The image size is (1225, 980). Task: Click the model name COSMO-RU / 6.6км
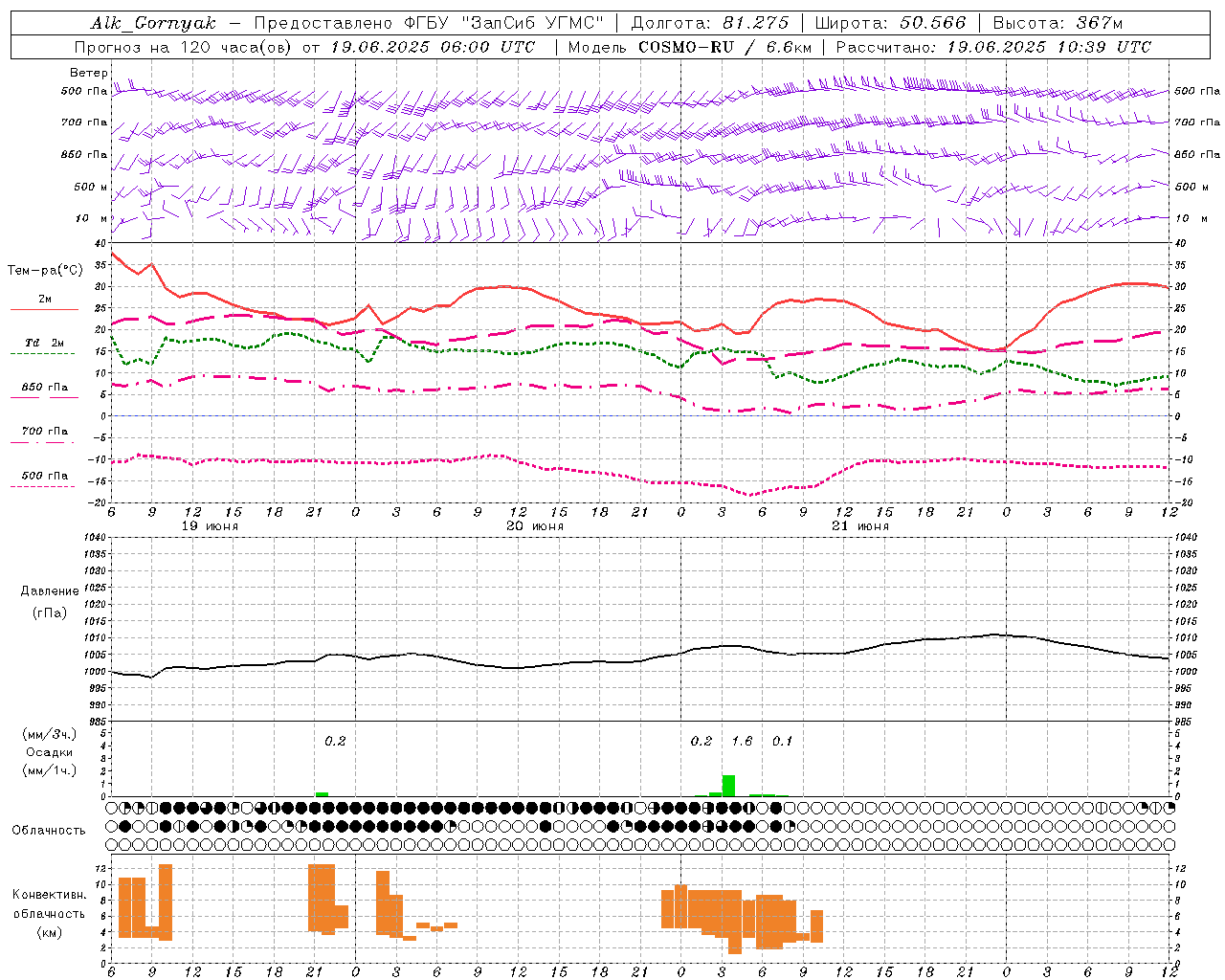(x=724, y=47)
